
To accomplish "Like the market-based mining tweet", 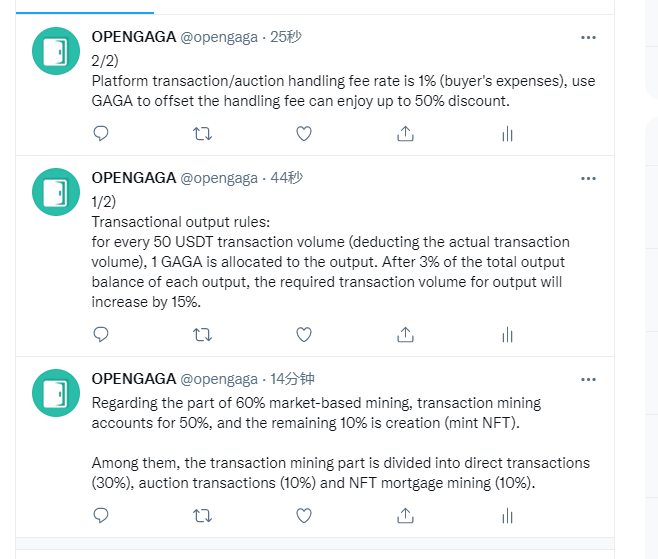I will (x=304, y=516).
